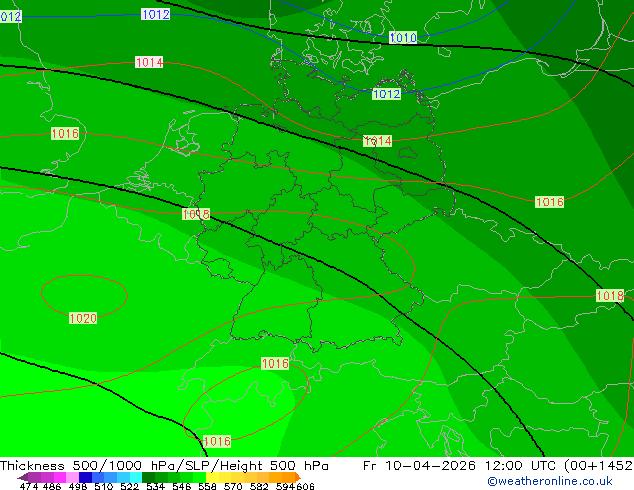Click the dark navy blue legend segment
Image resolution: width=634 pixels, height=490 pixels.
coord(85,477)
